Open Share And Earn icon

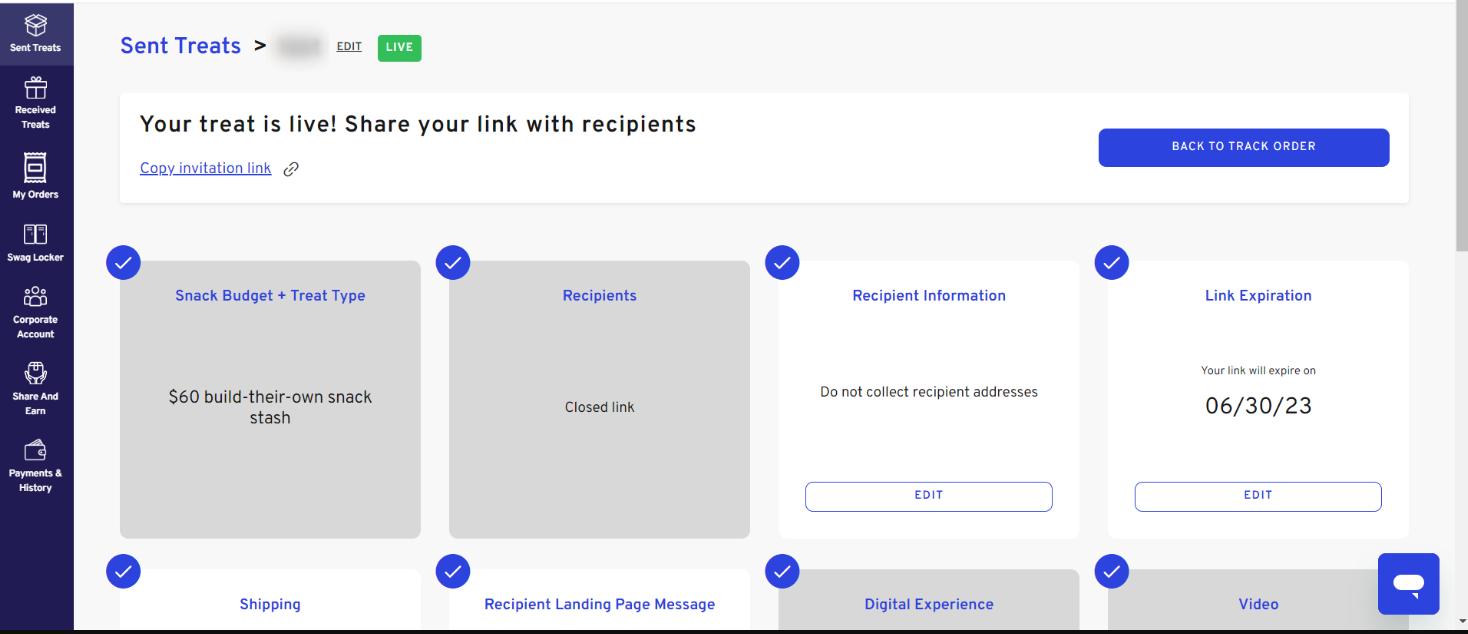point(36,373)
